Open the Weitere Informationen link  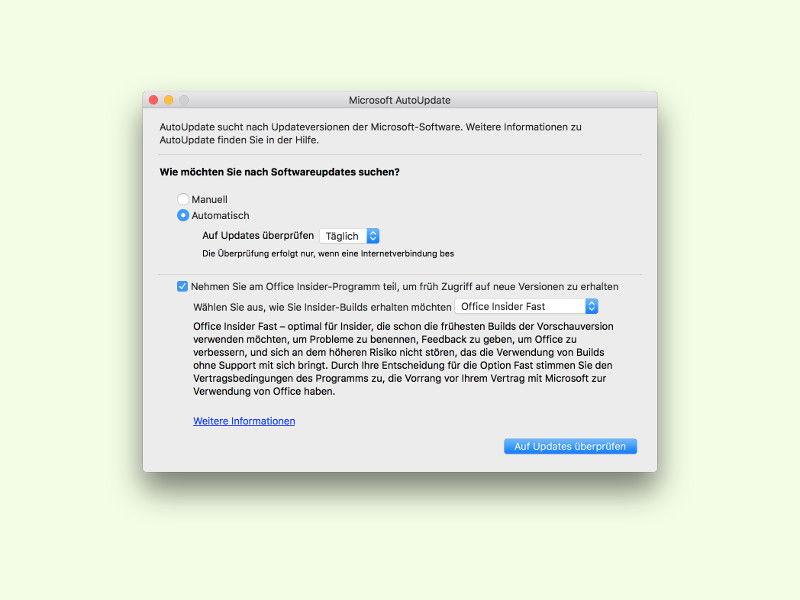(244, 421)
